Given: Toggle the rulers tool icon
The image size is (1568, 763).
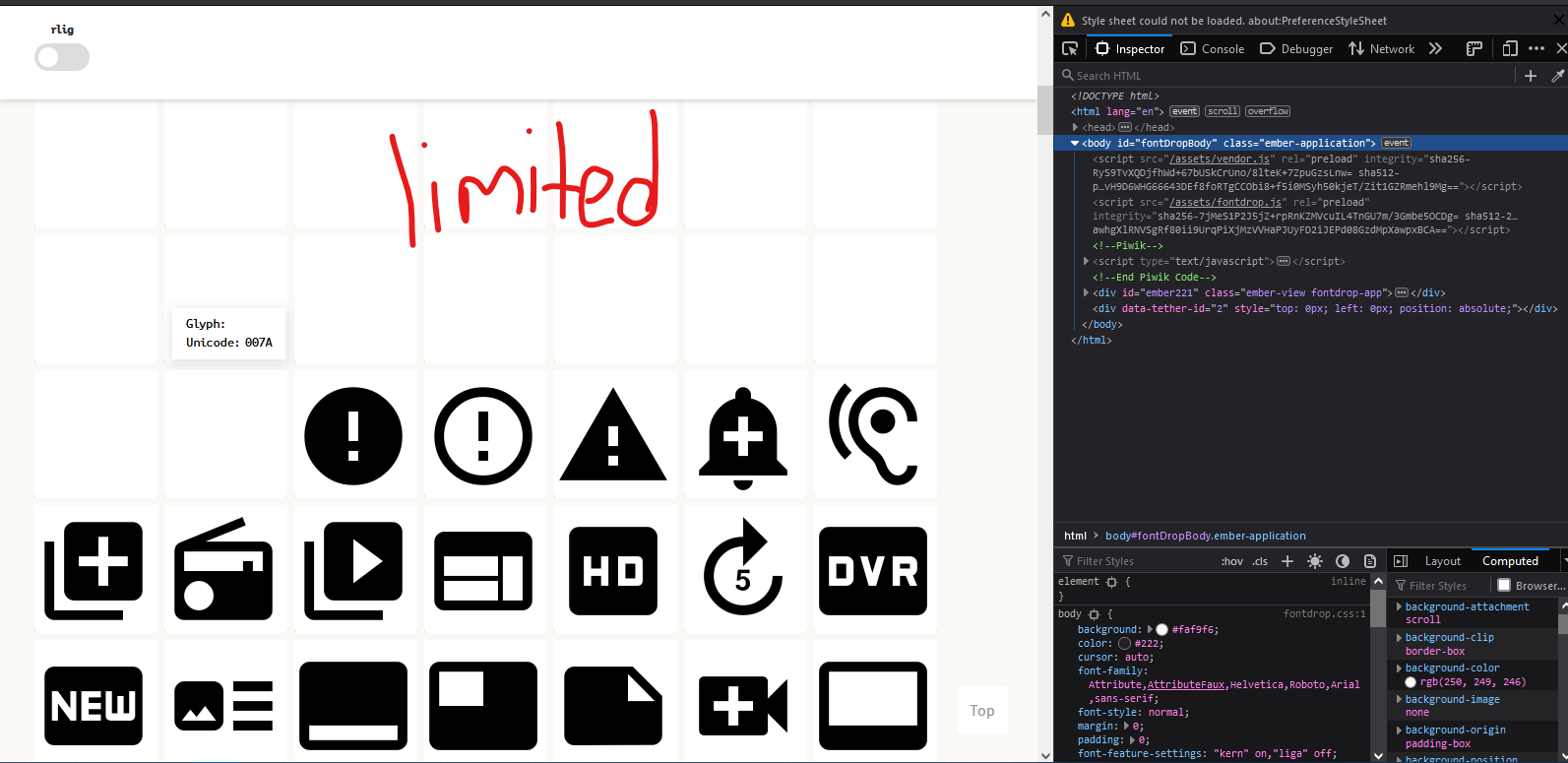Looking at the screenshot, I should tap(1474, 48).
